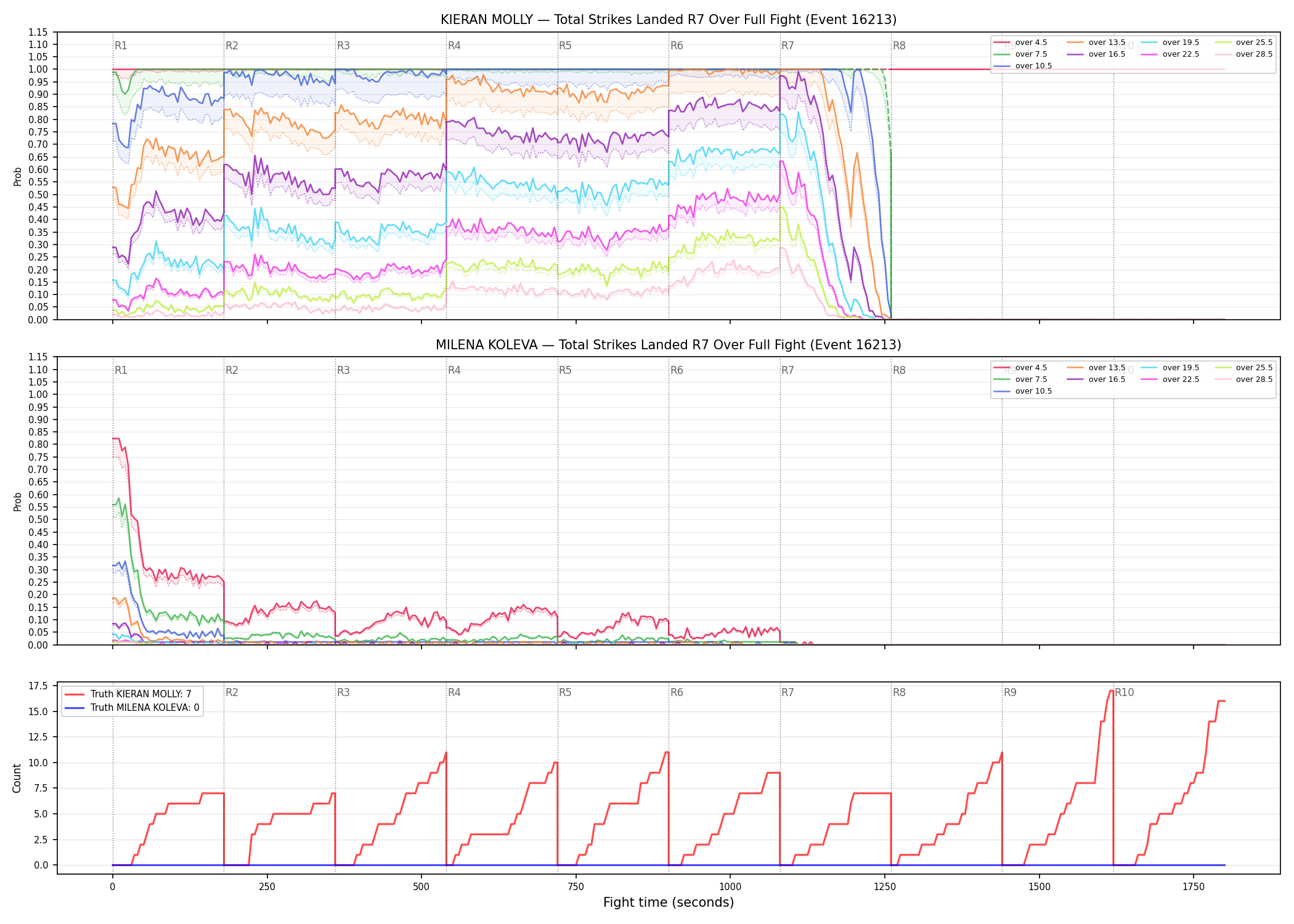Click the 'over 4.5' legend entry in top chart
The width and height of the screenshot is (1294, 924).
point(1020,43)
